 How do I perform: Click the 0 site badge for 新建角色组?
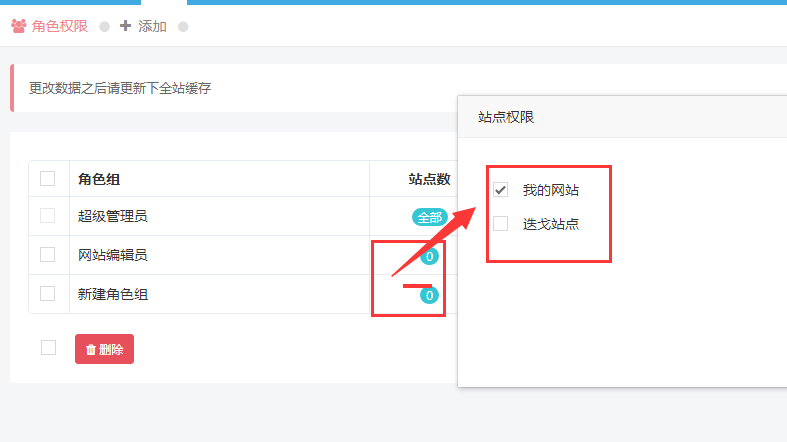point(430,296)
